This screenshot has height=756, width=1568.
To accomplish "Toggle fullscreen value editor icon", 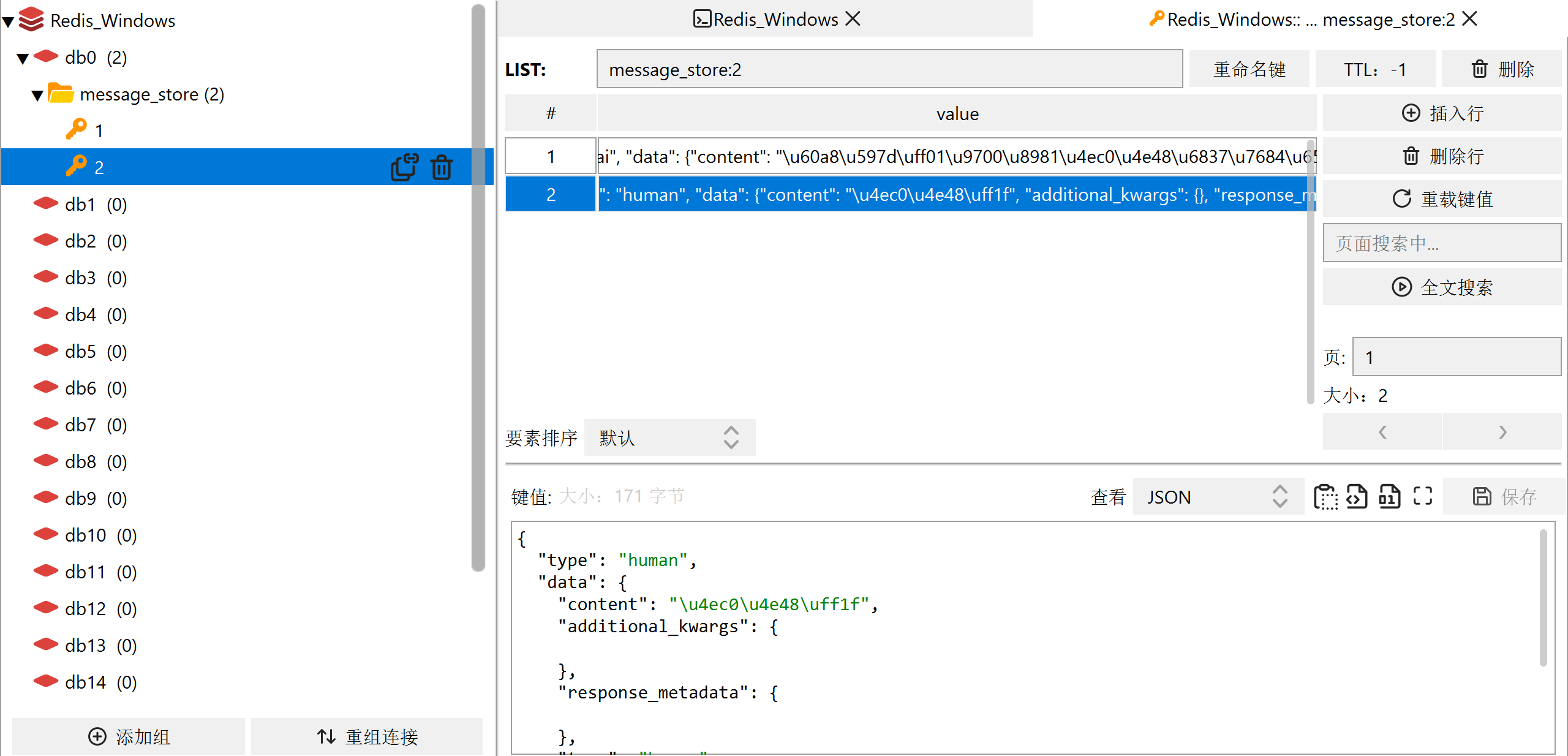I will pyautogui.click(x=1422, y=496).
